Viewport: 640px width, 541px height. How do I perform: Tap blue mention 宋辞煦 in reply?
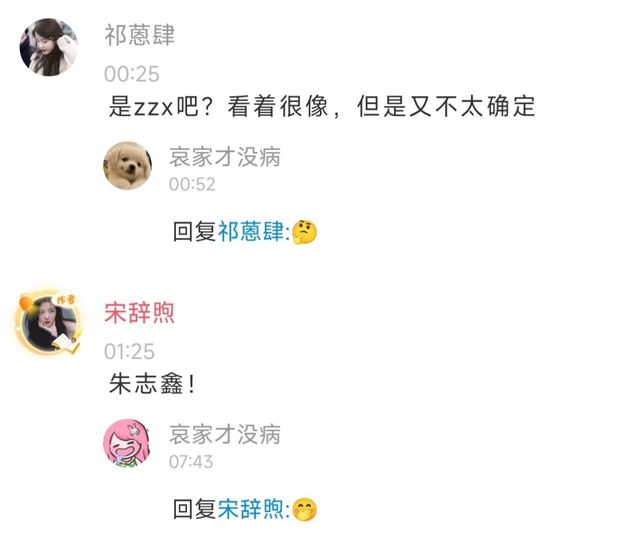(251, 510)
